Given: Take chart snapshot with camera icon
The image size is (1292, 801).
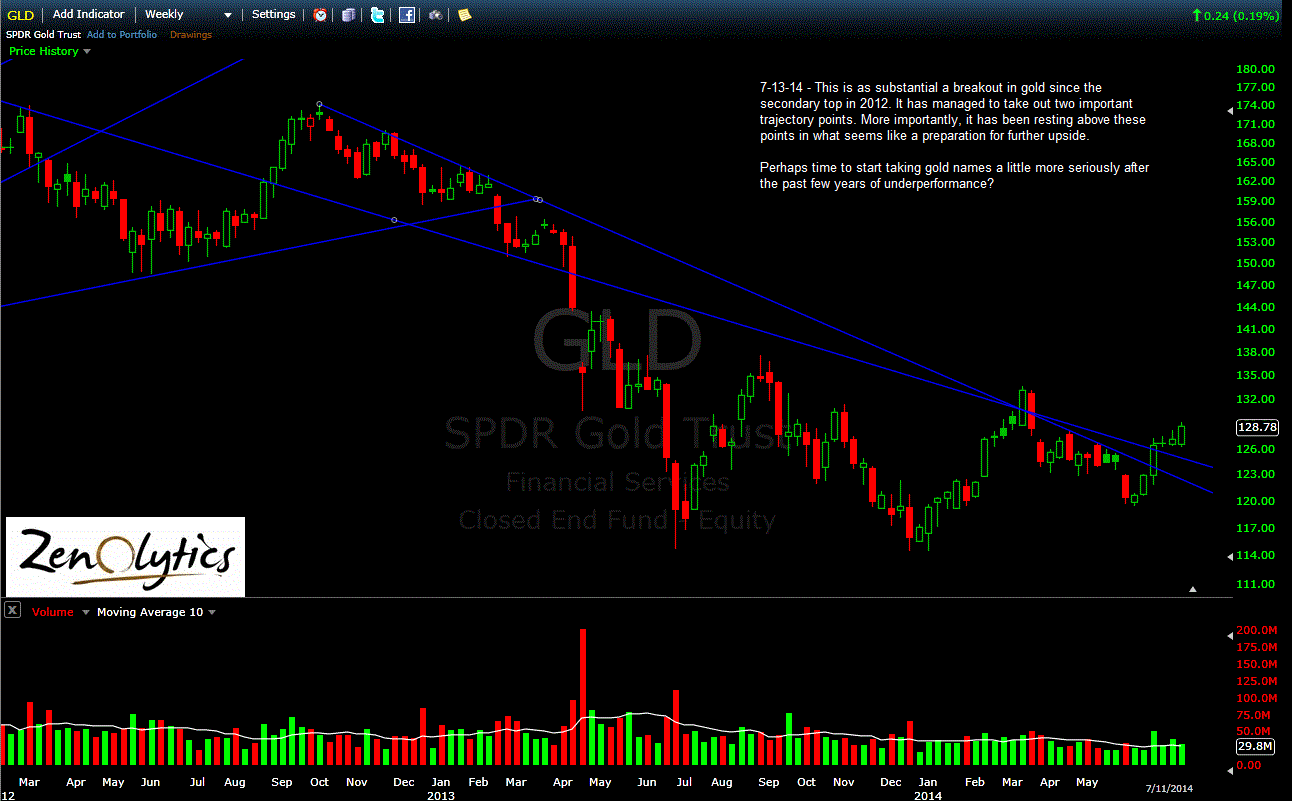Looking at the screenshot, I should click(x=436, y=15).
